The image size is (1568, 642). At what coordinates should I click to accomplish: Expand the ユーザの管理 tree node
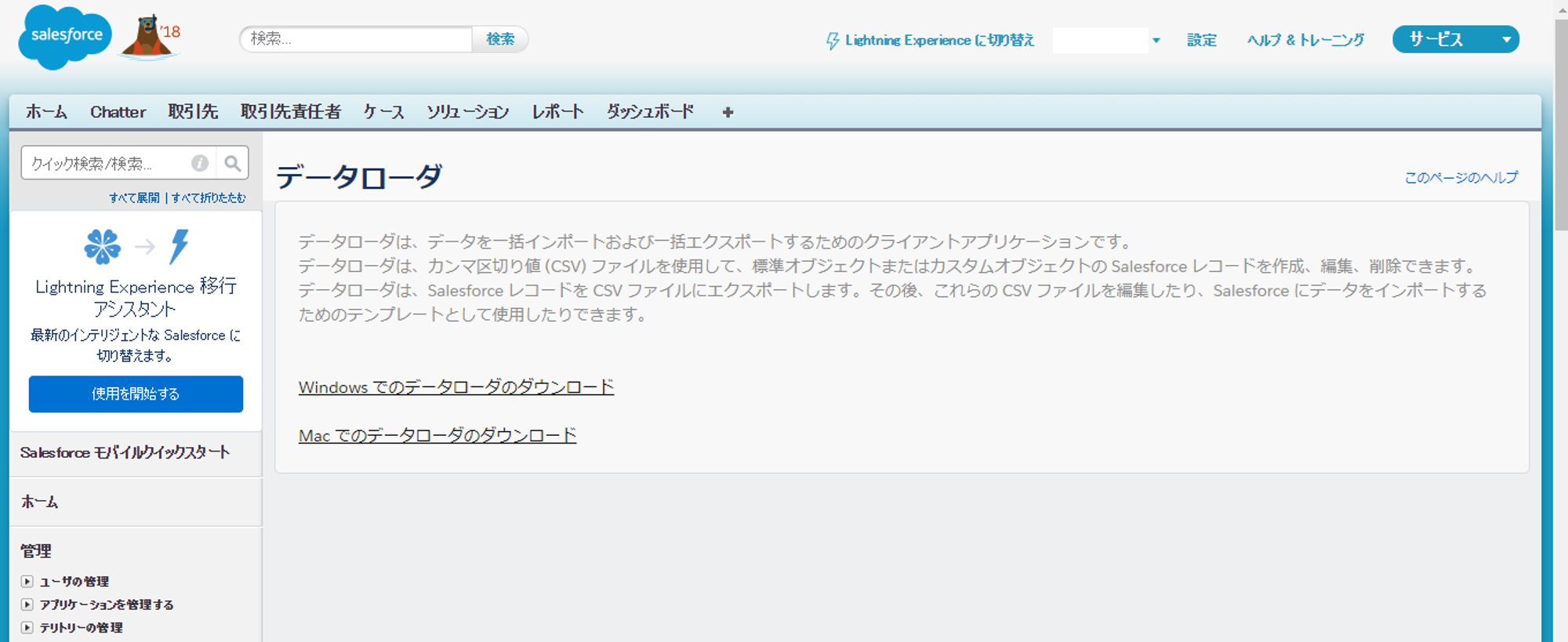27,582
